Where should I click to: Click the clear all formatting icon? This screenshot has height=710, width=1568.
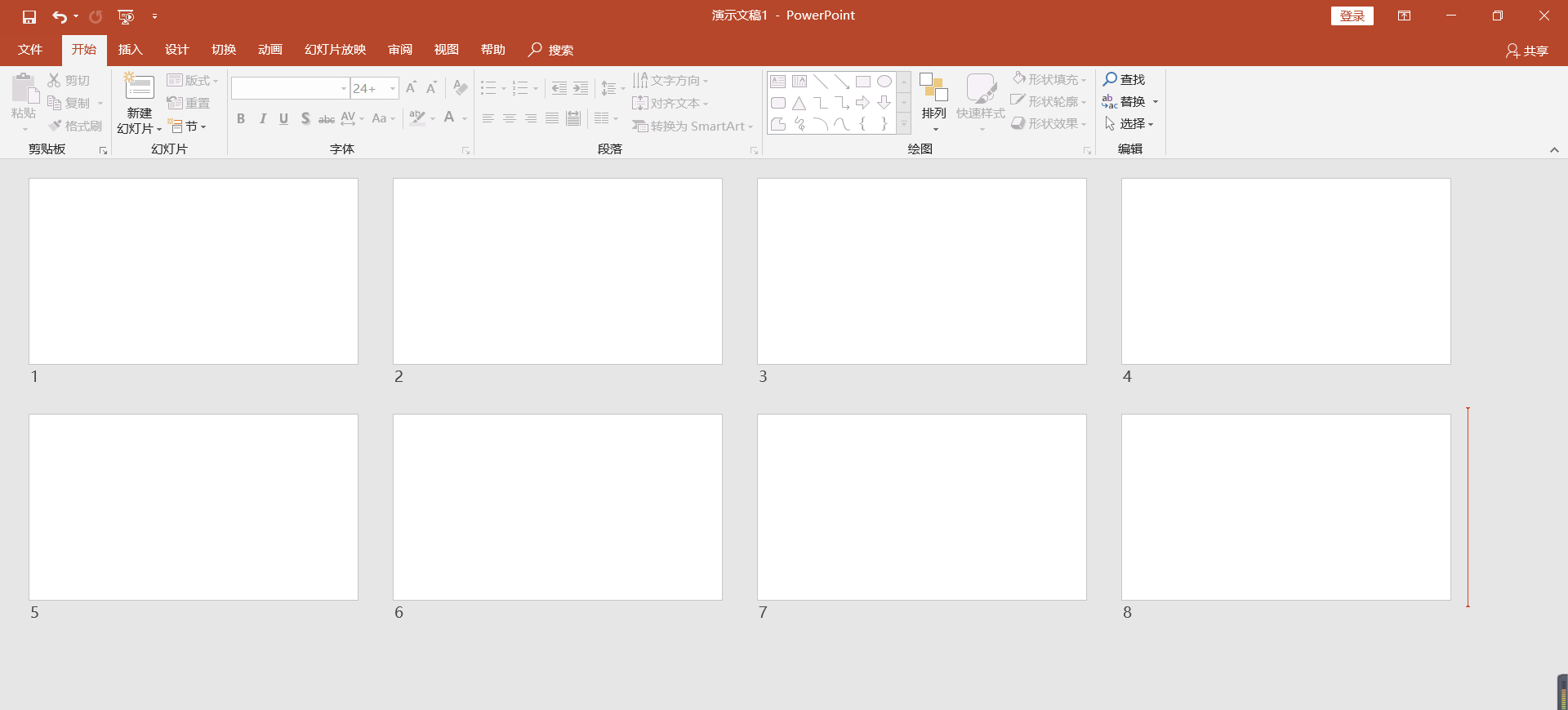tap(461, 87)
